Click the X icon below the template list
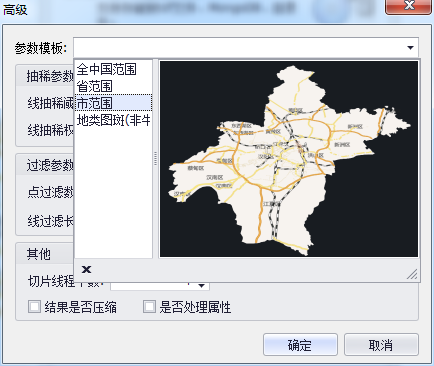Image resolution: width=434 pixels, height=366 pixels. (86, 269)
